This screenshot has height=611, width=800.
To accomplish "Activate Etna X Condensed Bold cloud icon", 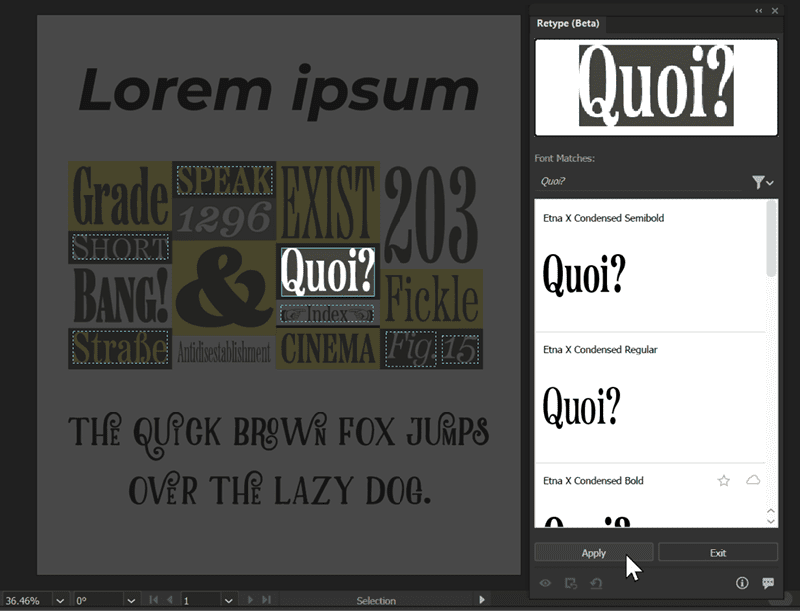I will tap(753, 480).
